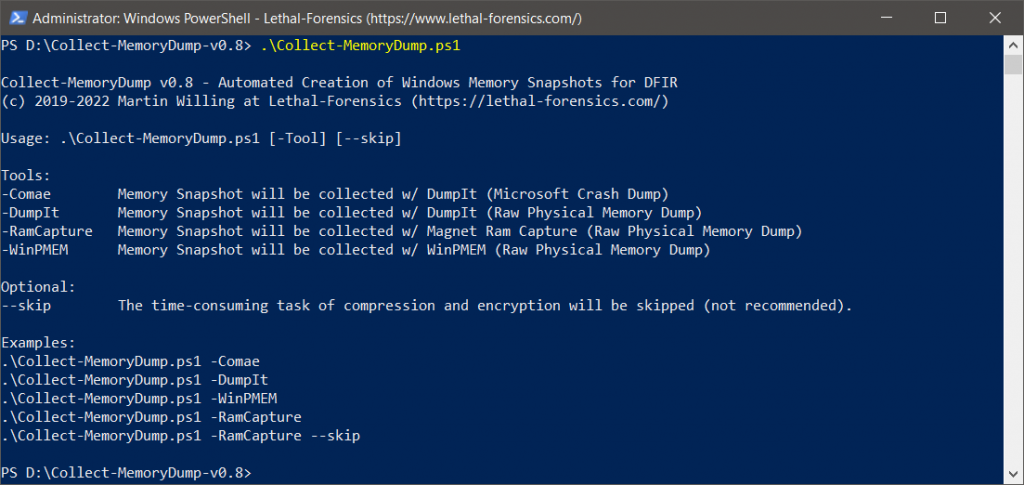Click the Examples: heading

pyautogui.click(x=39, y=343)
